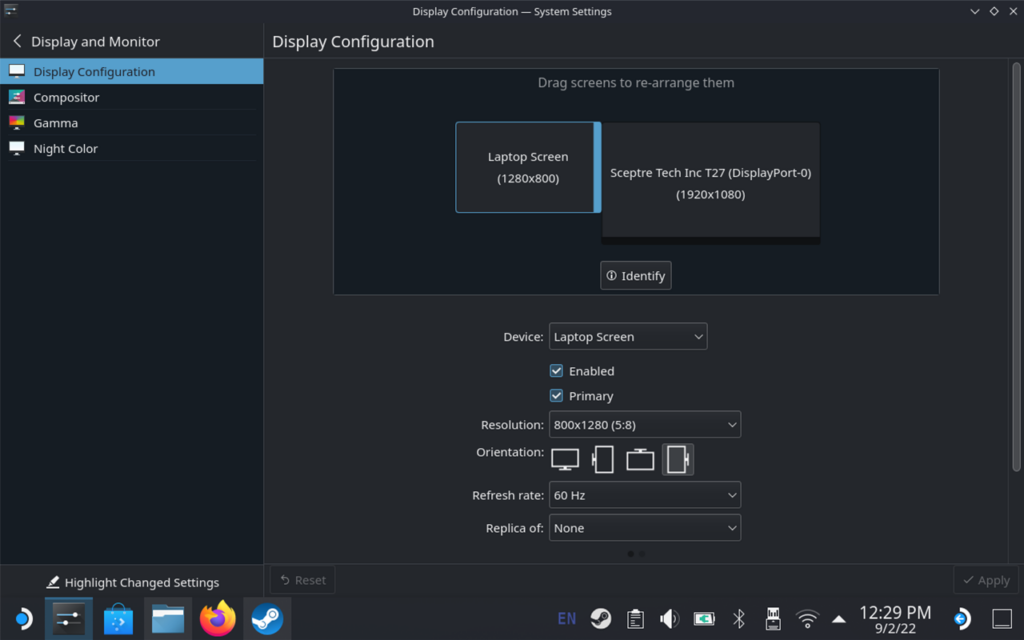Select the normal landscape orientation icon
1024x640 pixels.
coord(565,459)
